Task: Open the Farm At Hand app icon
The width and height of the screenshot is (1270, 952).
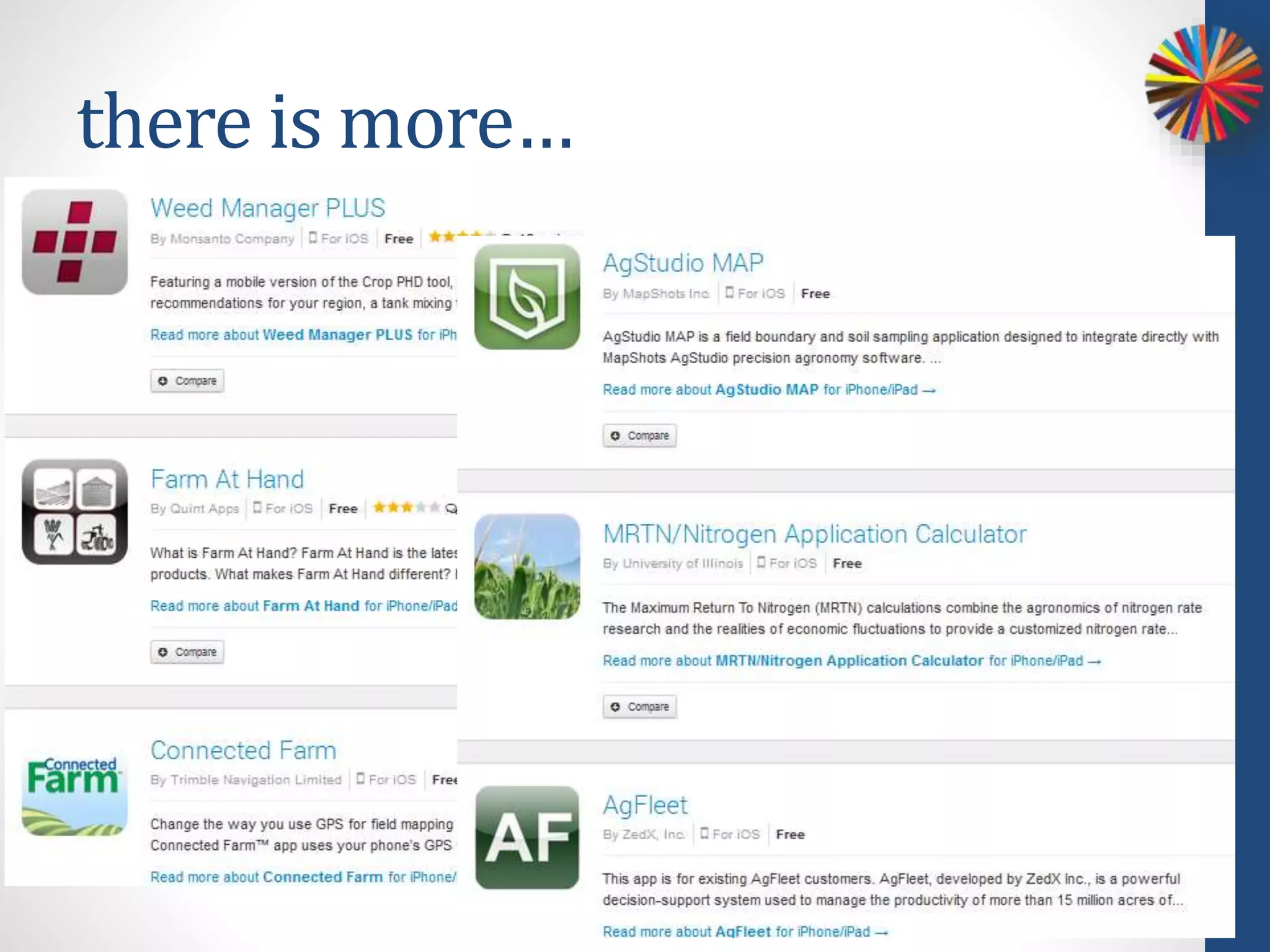Action: [74, 511]
